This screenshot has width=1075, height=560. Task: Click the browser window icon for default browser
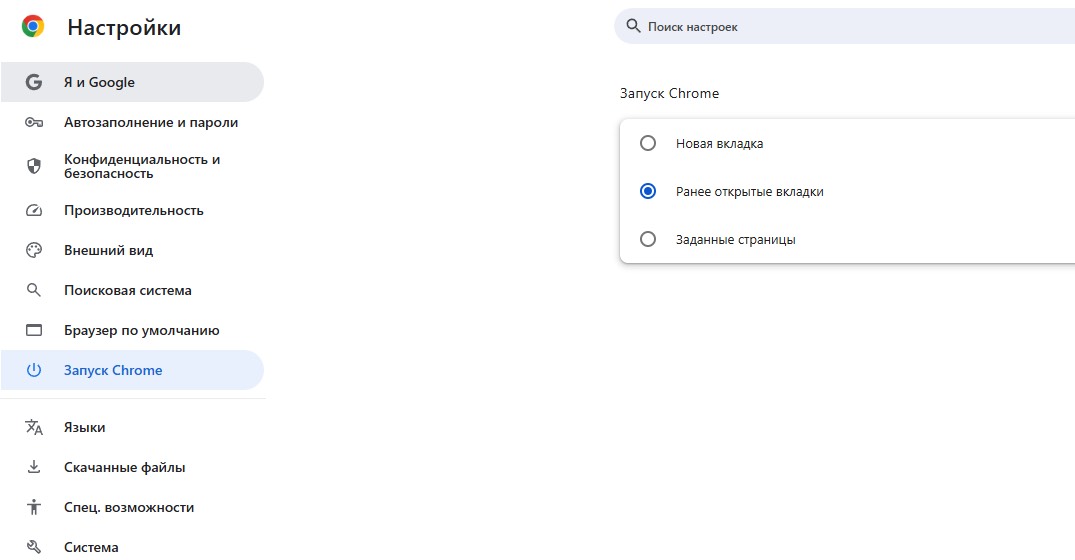[34, 331]
